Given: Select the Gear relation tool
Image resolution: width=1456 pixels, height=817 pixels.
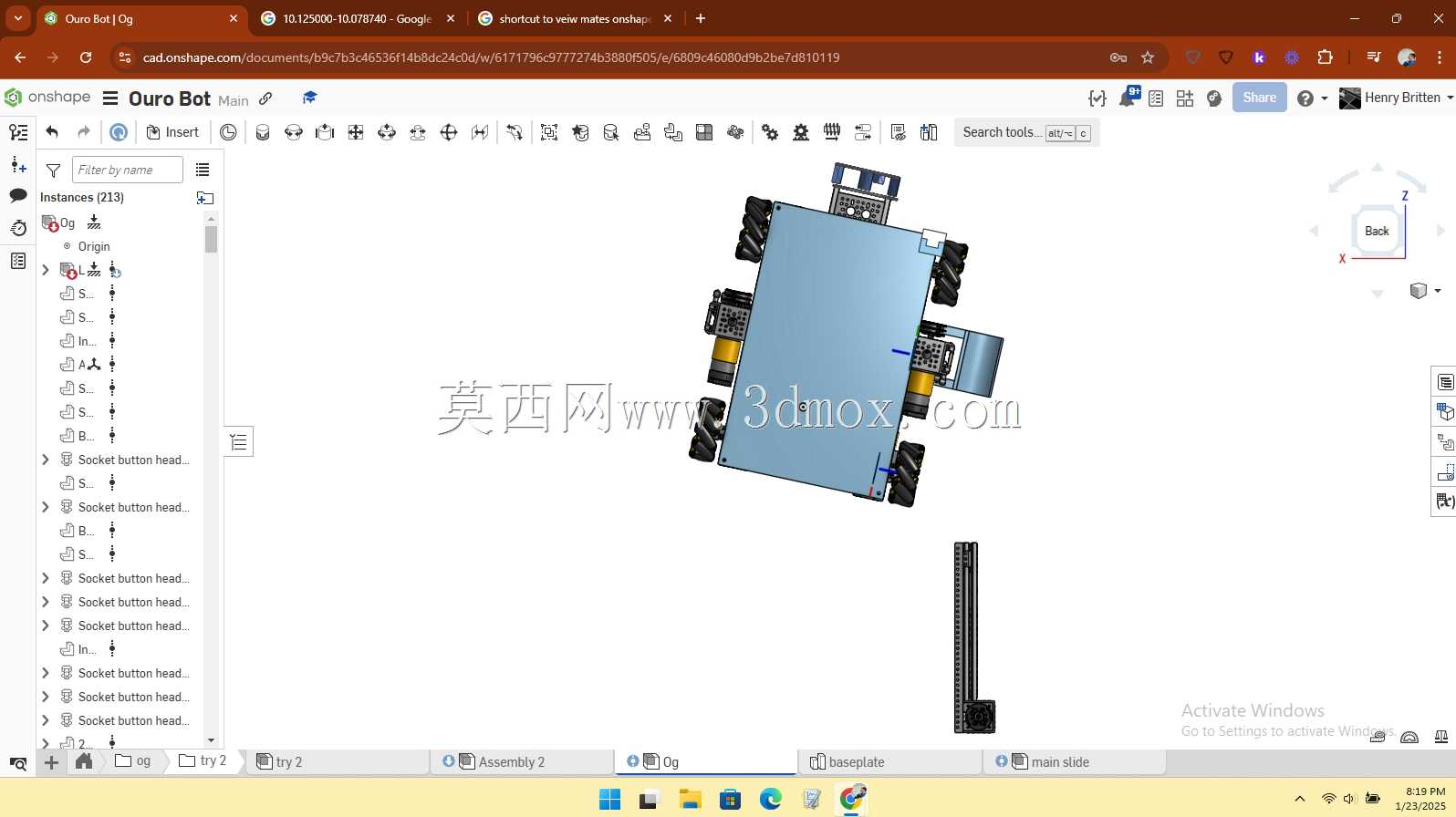Looking at the screenshot, I should [x=770, y=132].
